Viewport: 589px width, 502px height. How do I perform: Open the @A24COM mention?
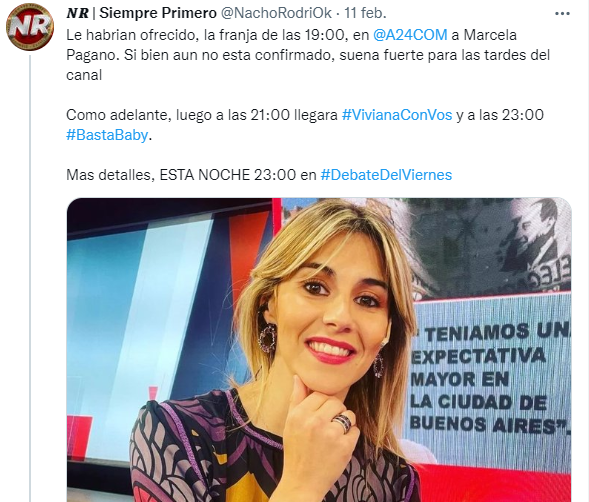tap(410, 35)
